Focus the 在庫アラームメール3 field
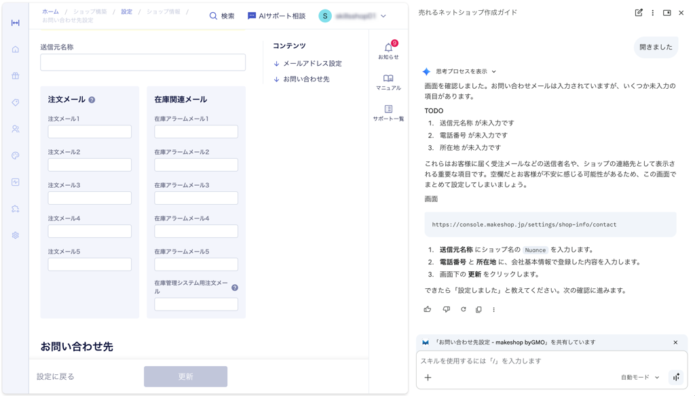This screenshot has width=695, height=396. (x=196, y=198)
